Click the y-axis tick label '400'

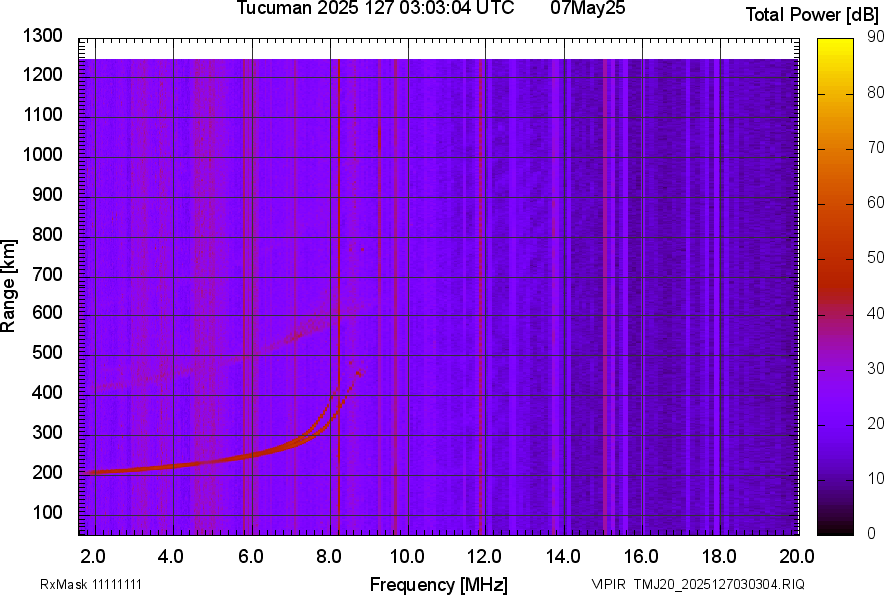[47, 393]
